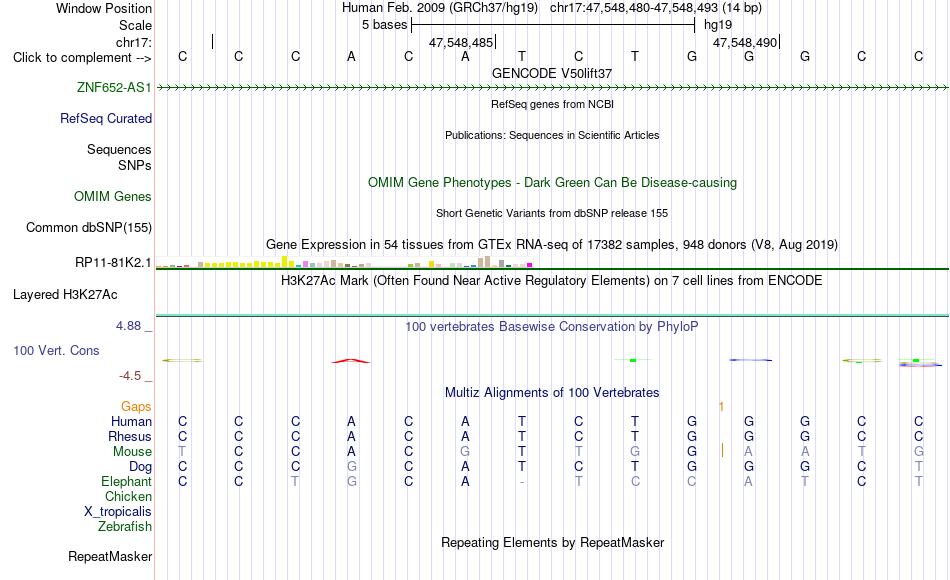
Task: Click the GTEx tissue expression bar chart
Action: click(344, 262)
